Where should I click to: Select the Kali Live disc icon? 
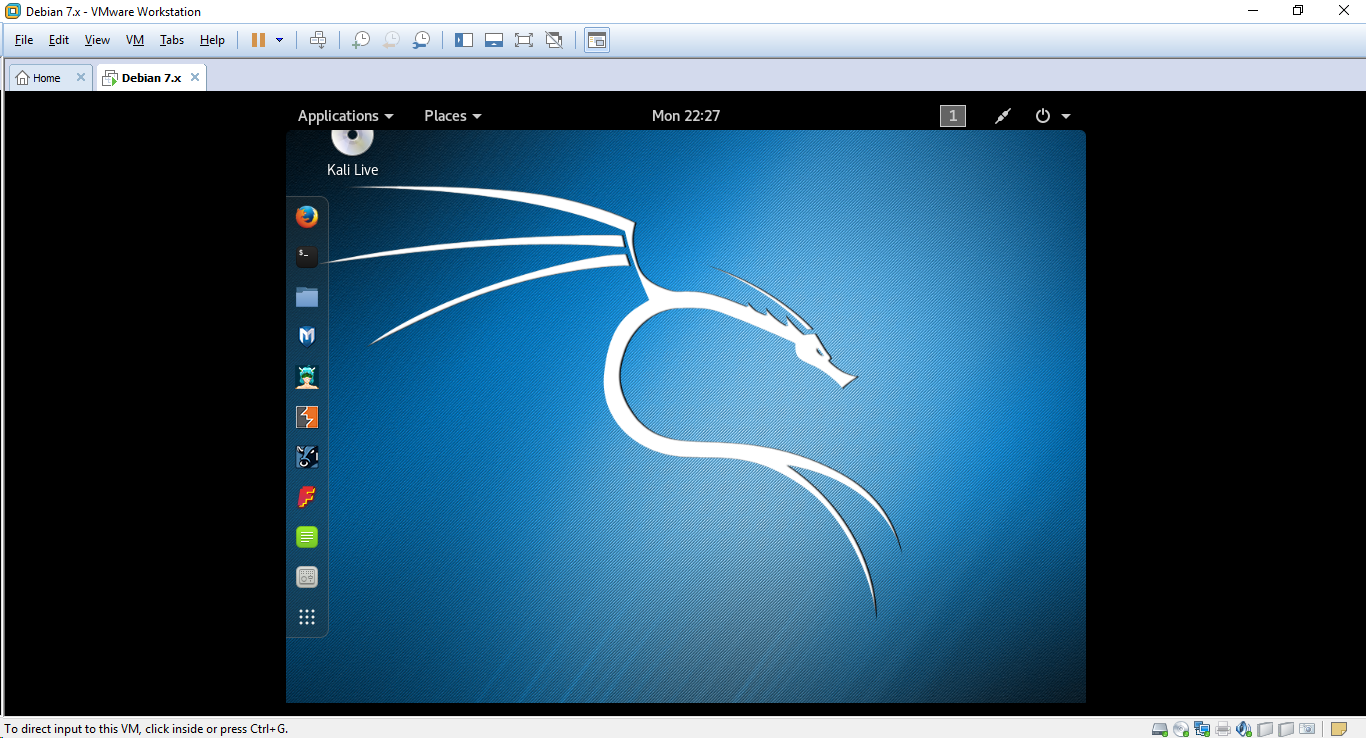(x=352, y=153)
